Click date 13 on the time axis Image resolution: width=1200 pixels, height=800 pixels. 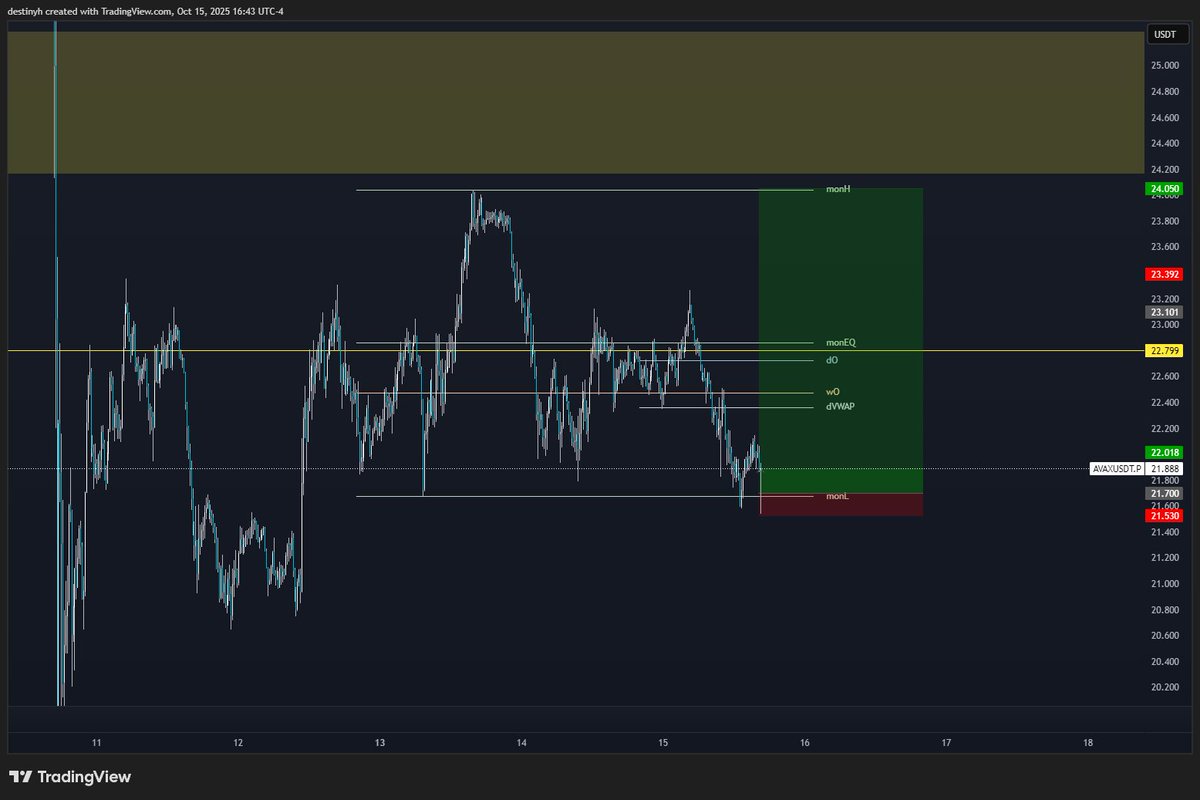[x=380, y=743]
